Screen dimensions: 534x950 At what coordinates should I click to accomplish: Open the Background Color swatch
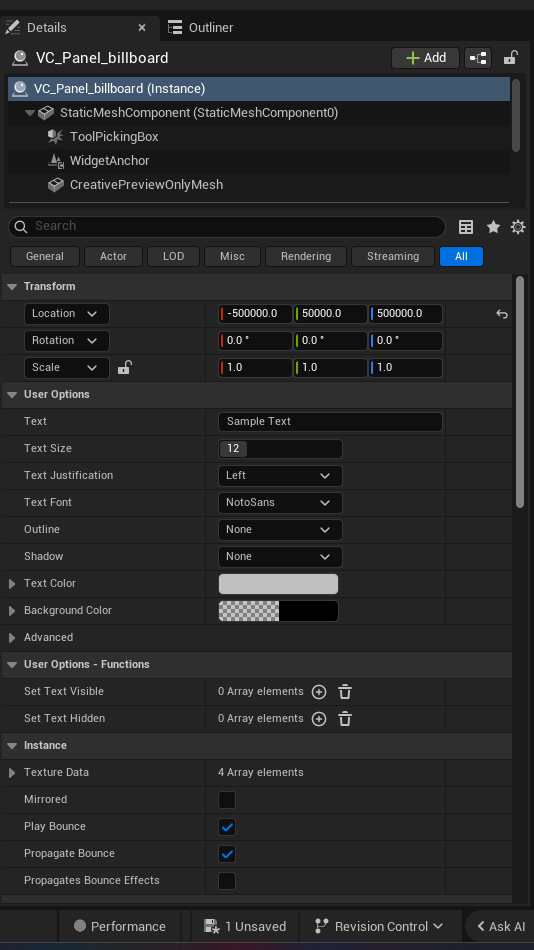278,611
